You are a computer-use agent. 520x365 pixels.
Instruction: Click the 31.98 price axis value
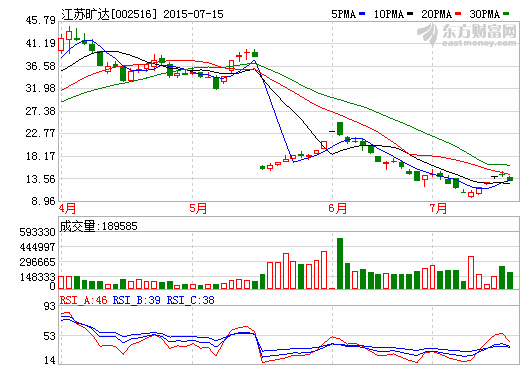click(41, 88)
